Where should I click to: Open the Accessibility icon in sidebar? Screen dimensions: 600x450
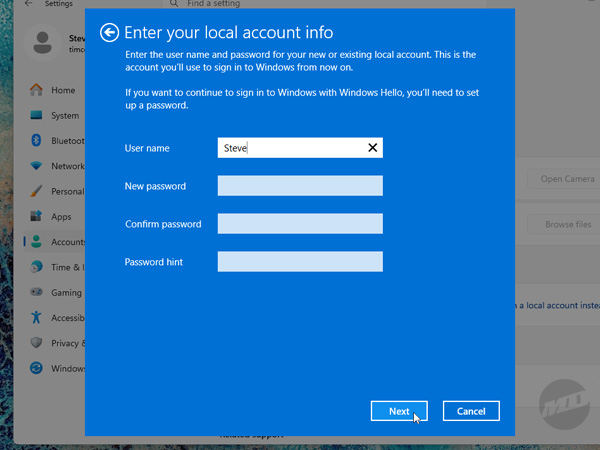pyautogui.click(x=37, y=318)
